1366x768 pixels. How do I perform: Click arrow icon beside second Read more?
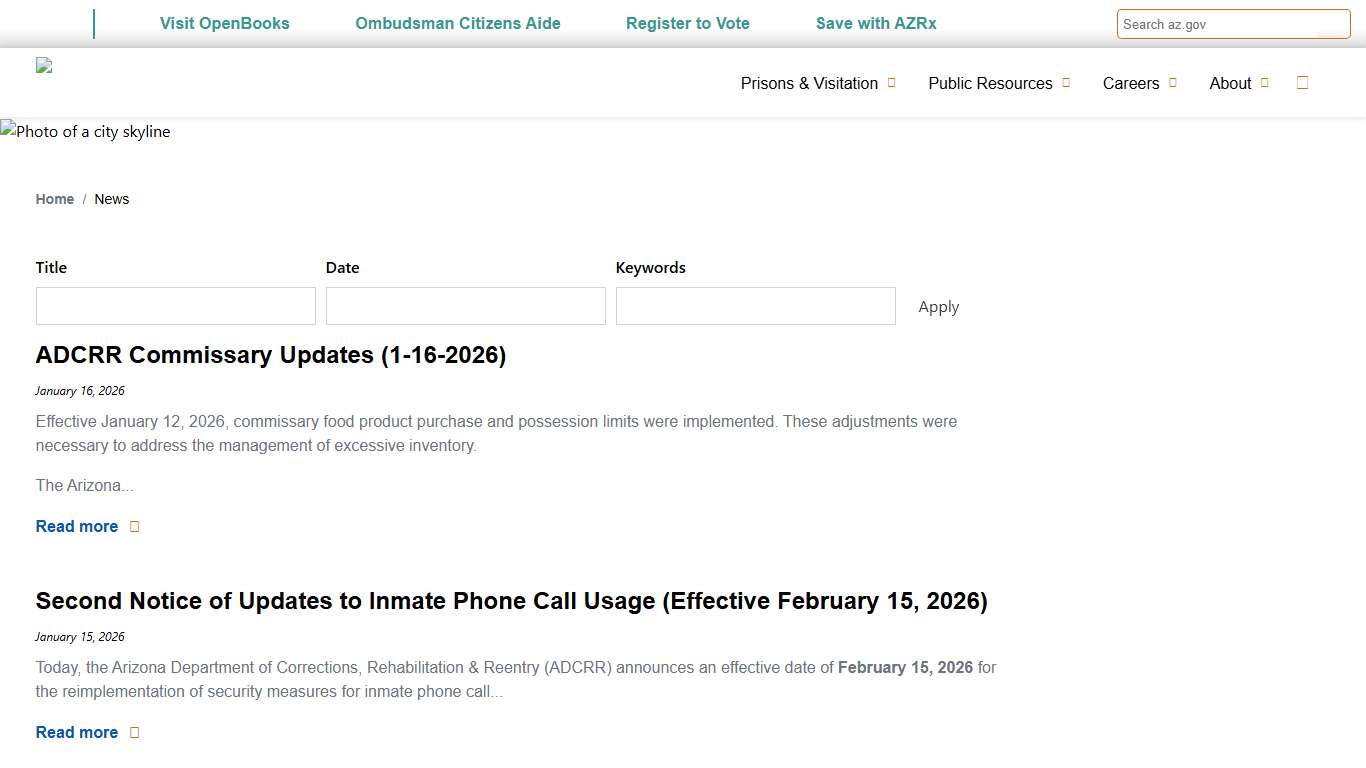[135, 733]
